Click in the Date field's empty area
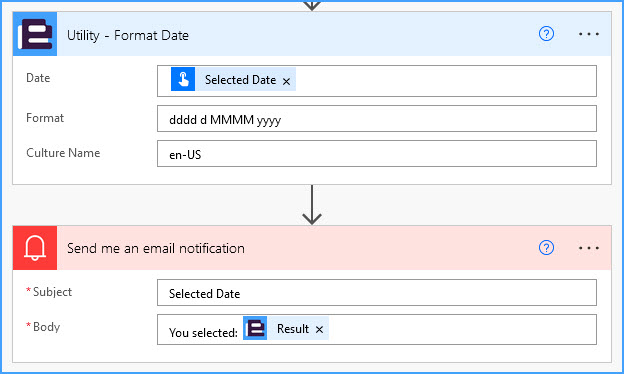624x374 pixels. point(446,81)
